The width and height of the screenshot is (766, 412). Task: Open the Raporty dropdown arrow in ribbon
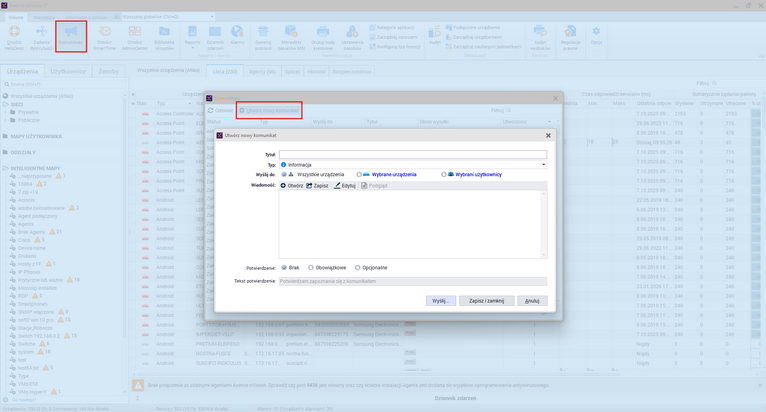pos(192,48)
